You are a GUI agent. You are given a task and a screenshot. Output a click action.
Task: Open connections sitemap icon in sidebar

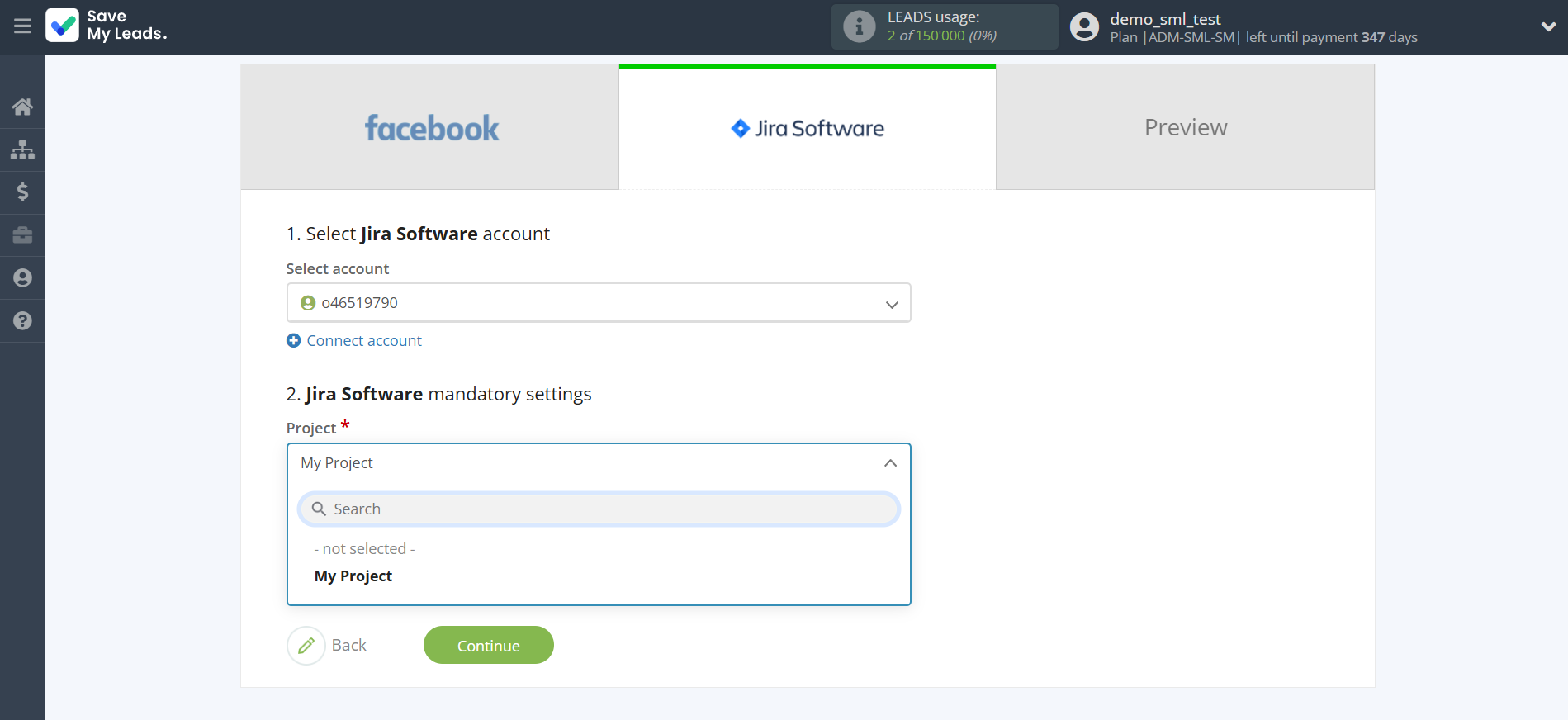22,149
